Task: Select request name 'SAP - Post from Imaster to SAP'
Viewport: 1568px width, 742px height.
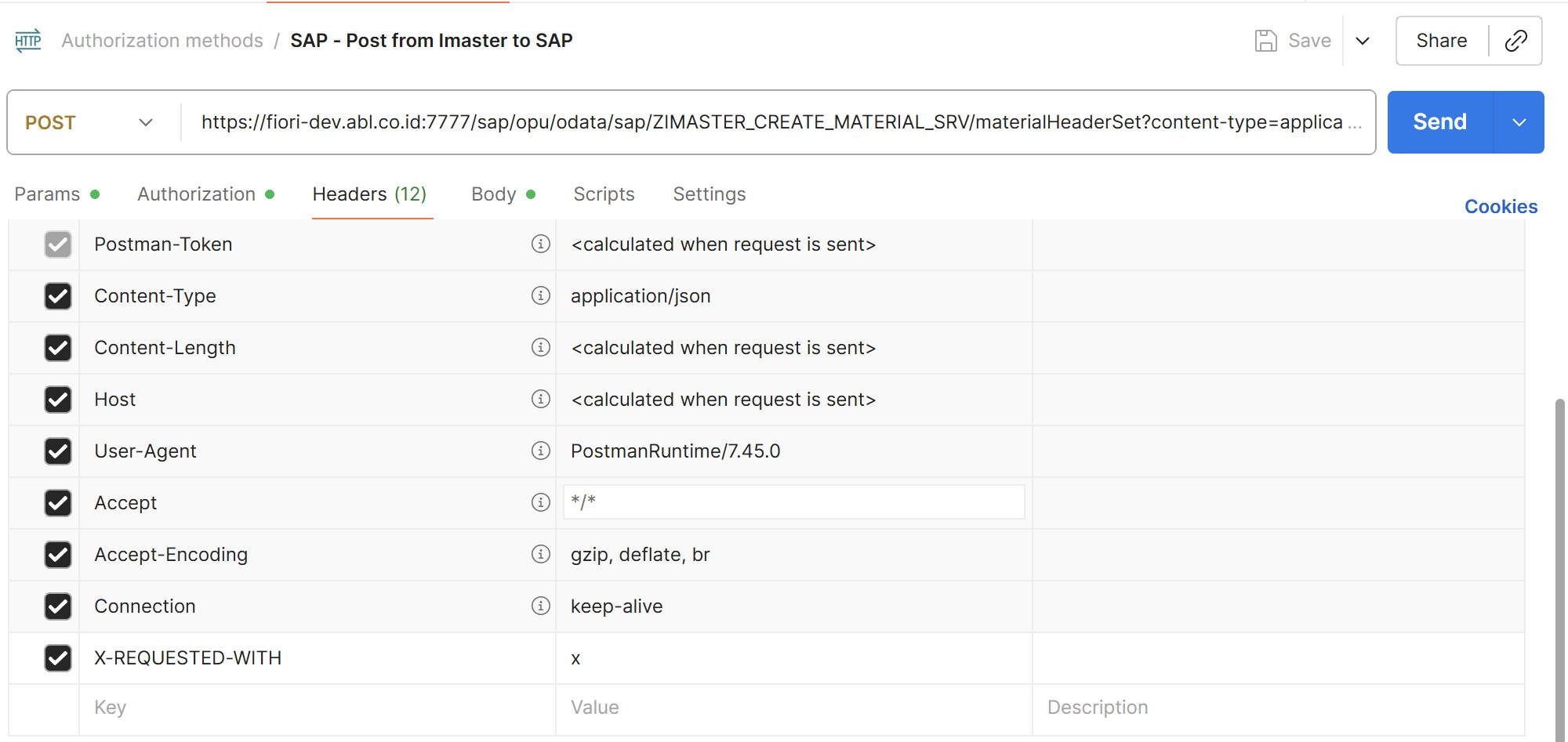Action: (x=431, y=41)
